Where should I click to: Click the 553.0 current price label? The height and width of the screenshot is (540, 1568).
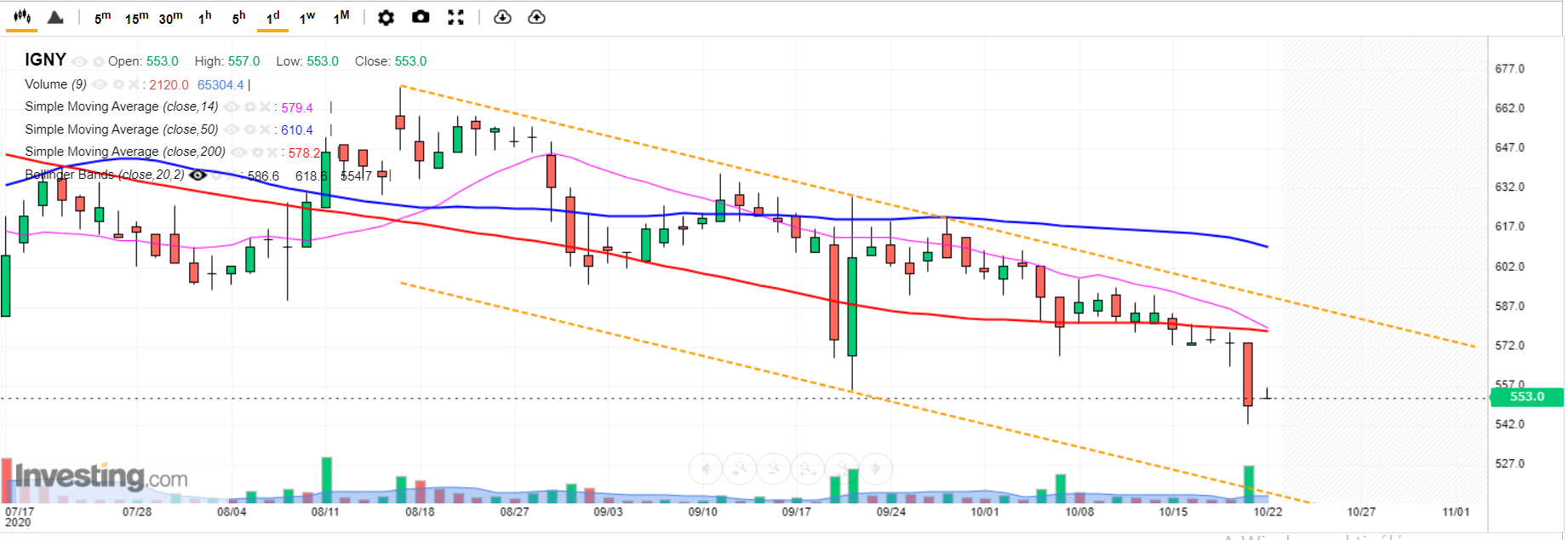point(1526,397)
